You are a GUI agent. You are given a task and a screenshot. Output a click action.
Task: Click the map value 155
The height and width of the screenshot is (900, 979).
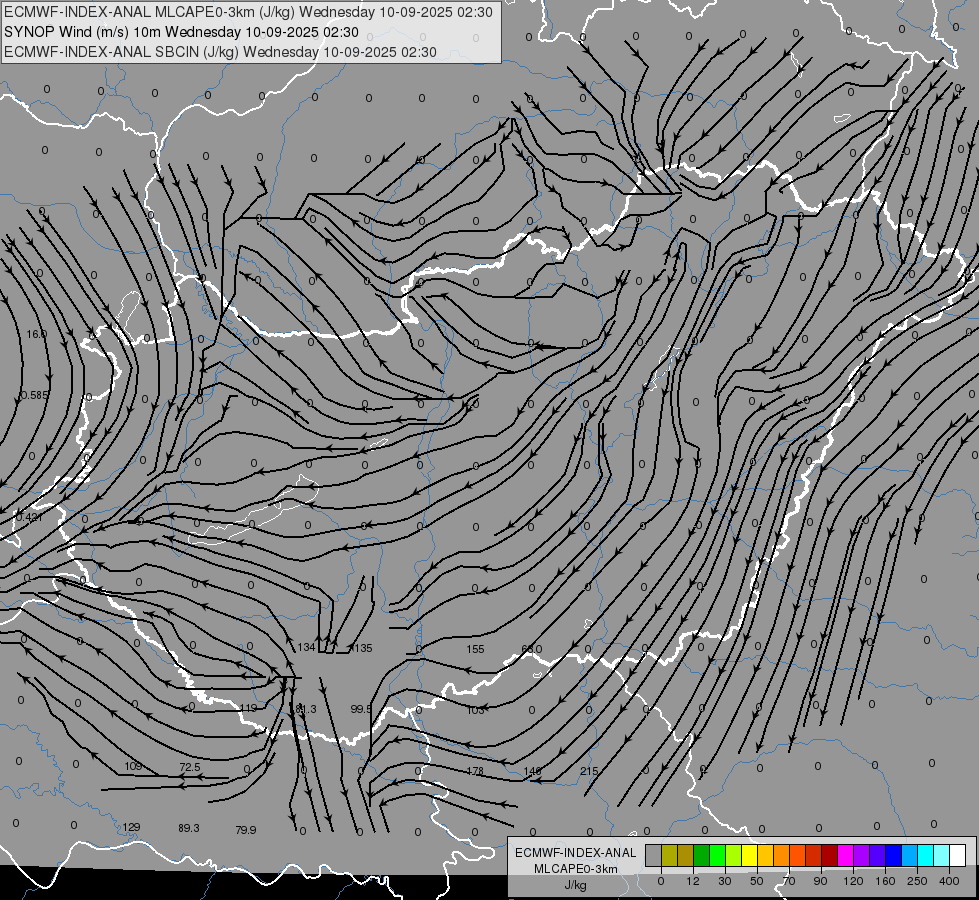click(x=475, y=649)
